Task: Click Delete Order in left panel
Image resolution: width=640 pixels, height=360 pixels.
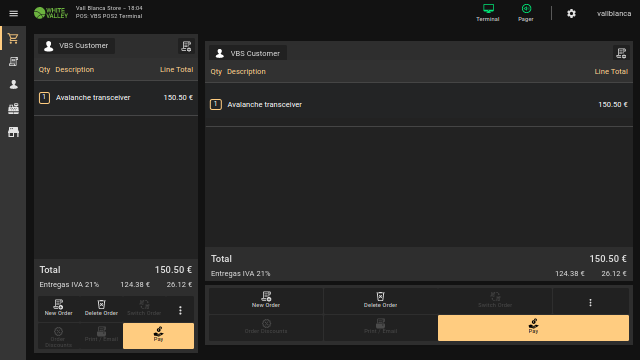Action: 101,308
